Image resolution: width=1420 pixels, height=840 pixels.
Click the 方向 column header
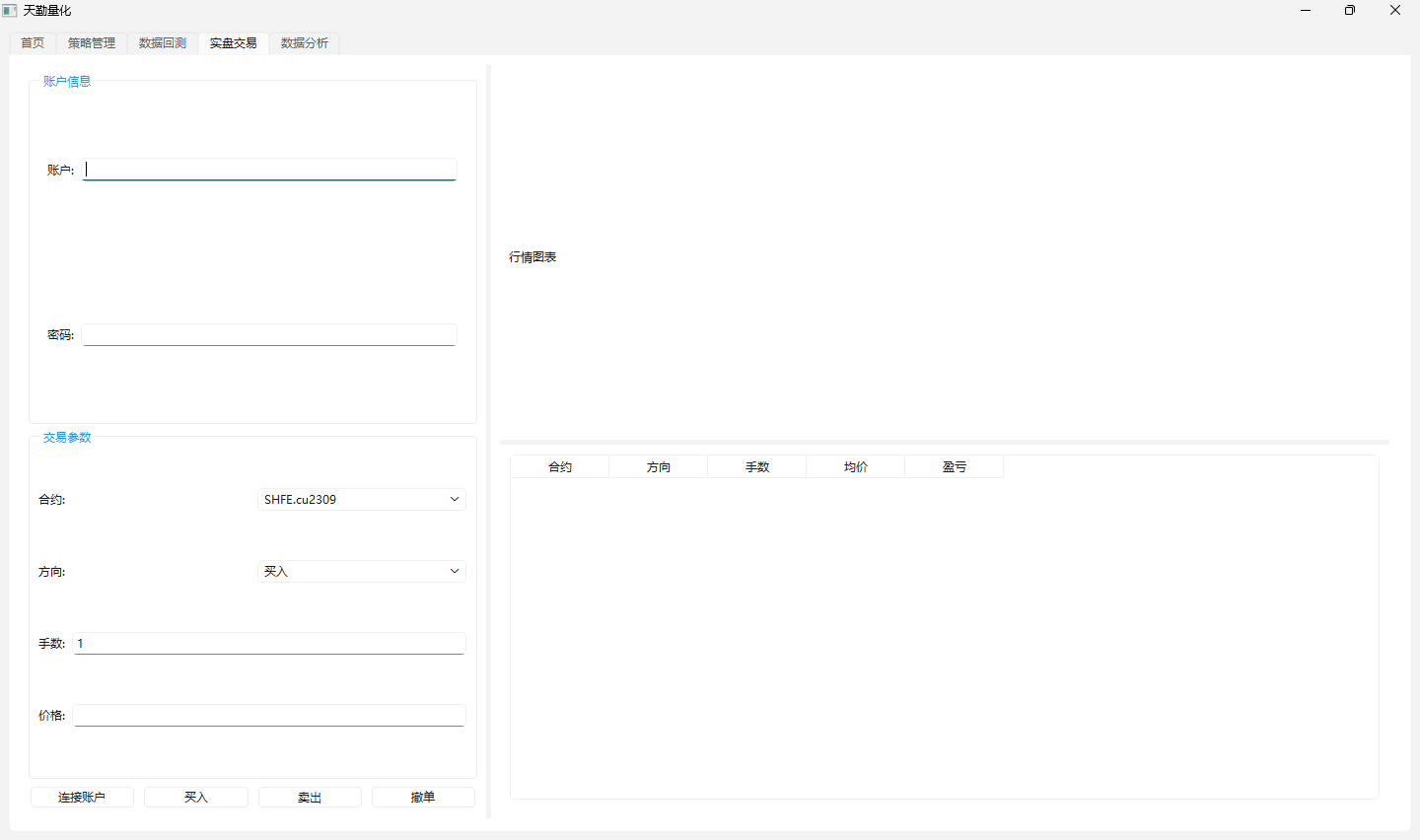point(659,467)
